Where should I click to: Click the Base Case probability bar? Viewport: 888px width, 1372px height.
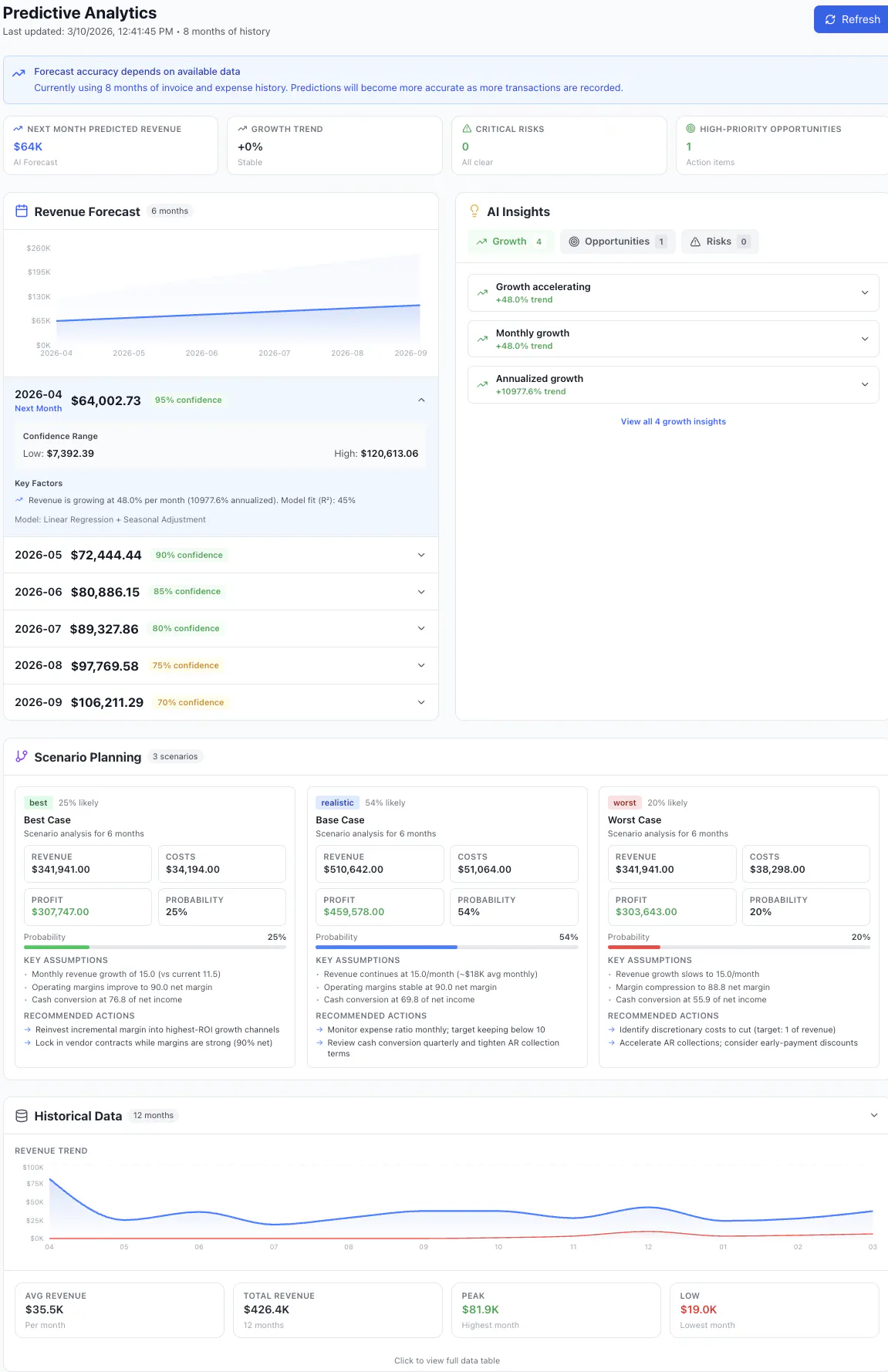pyautogui.click(x=447, y=947)
